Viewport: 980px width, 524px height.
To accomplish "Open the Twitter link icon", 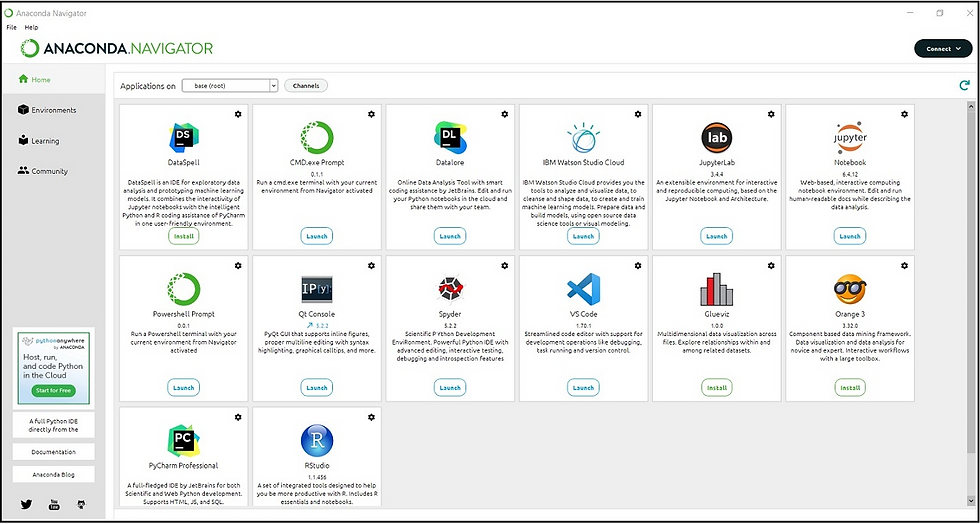I will coord(26,505).
